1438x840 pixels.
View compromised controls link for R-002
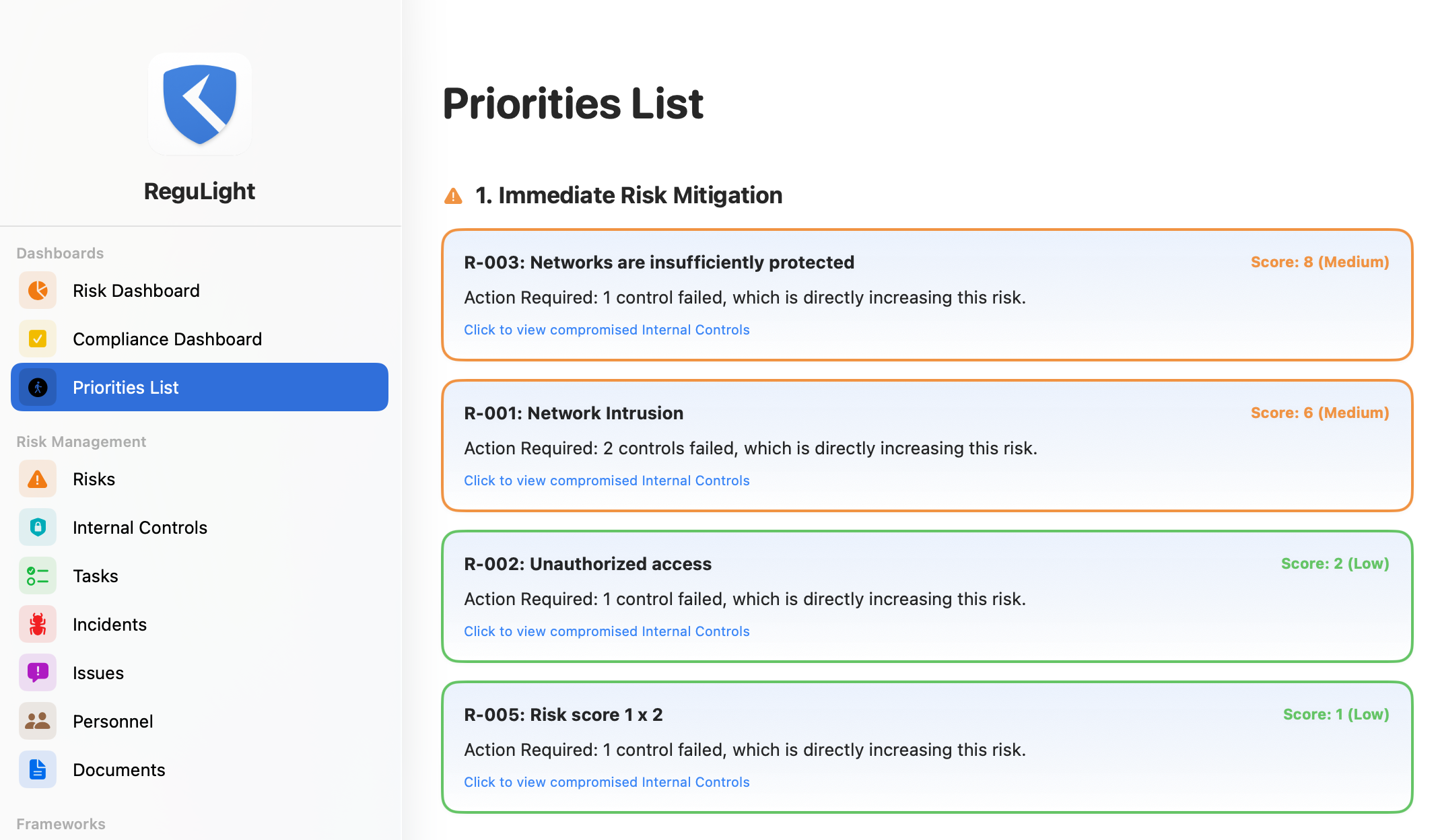coord(607,631)
